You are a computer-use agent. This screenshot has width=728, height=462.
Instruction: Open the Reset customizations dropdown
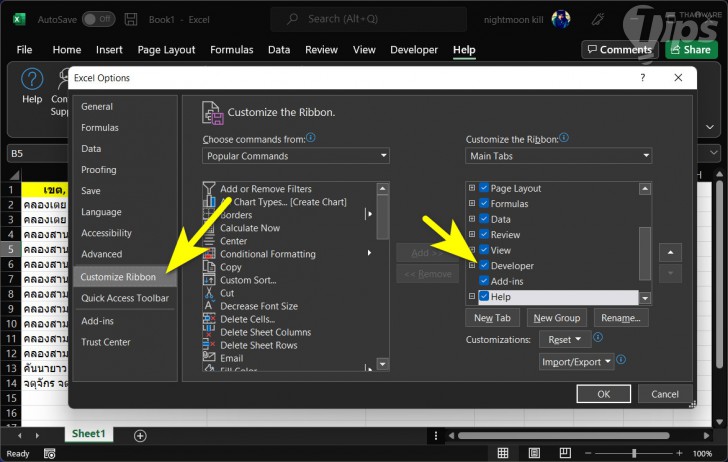(x=565, y=339)
